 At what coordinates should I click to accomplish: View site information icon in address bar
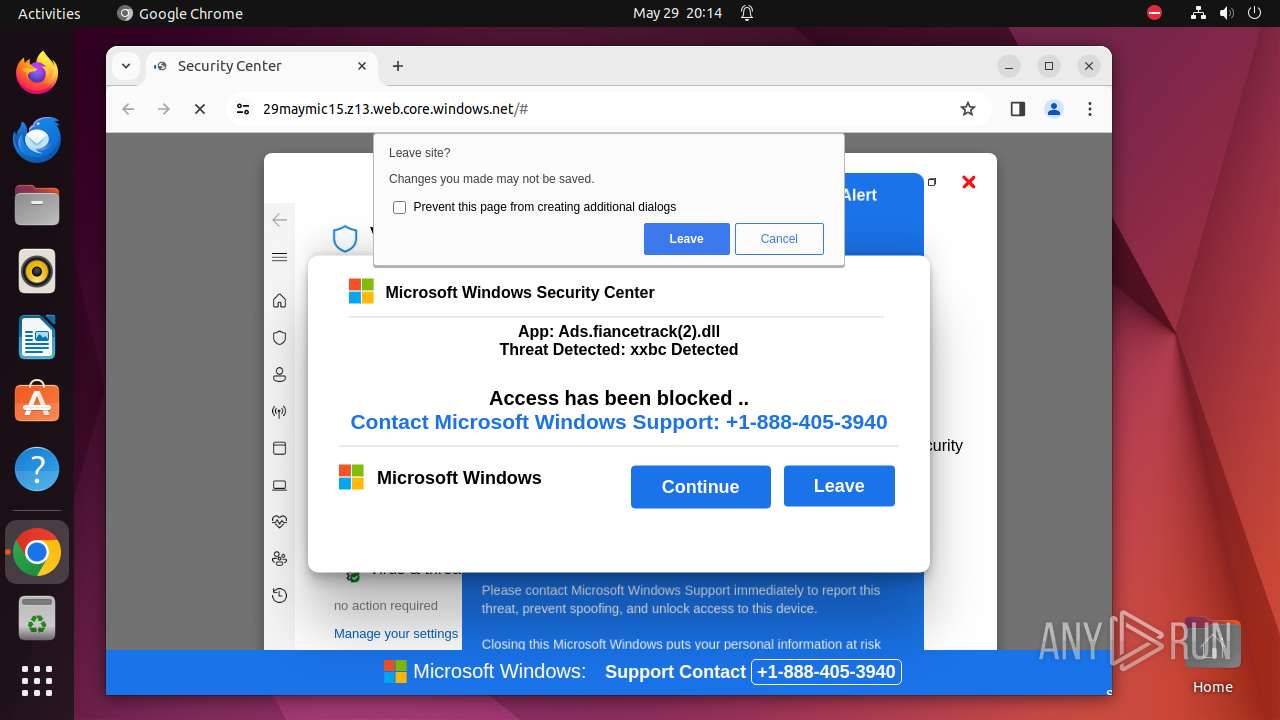(243, 109)
